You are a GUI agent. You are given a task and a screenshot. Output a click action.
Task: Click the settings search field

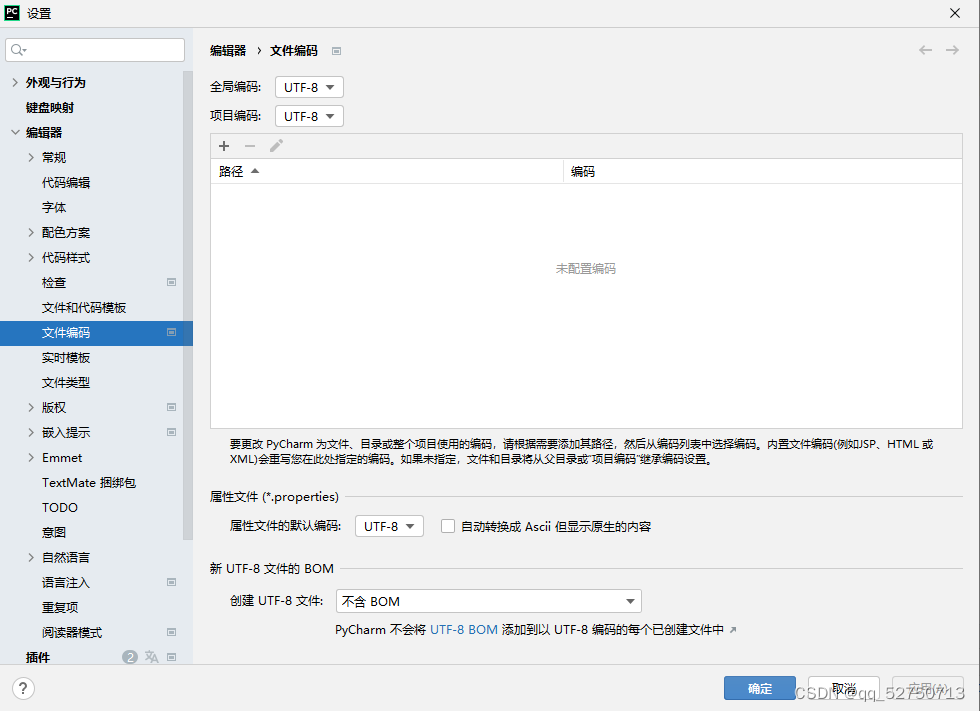95,49
